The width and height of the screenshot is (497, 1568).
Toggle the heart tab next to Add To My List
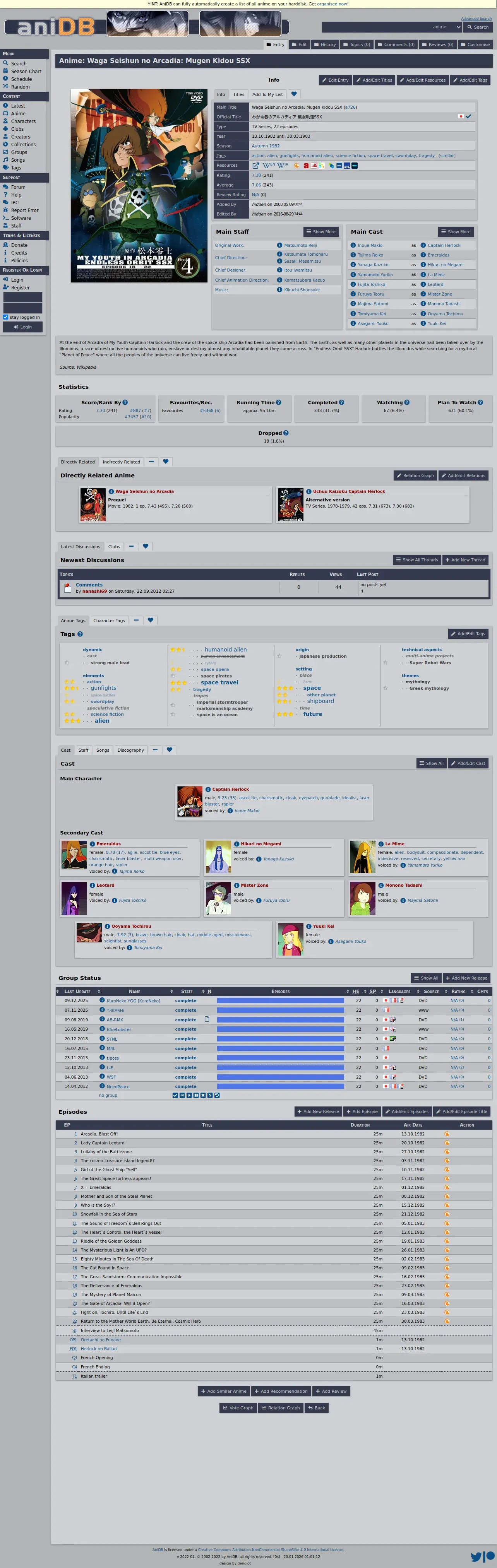[294, 94]
